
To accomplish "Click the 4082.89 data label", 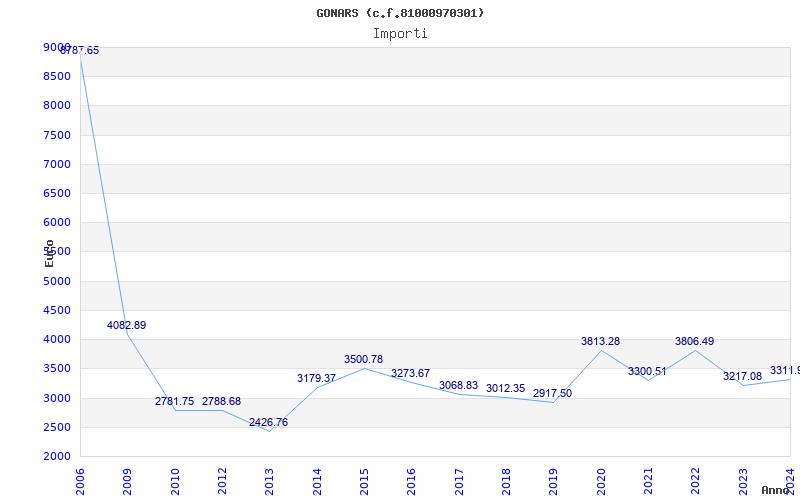I will coord(127,326).
